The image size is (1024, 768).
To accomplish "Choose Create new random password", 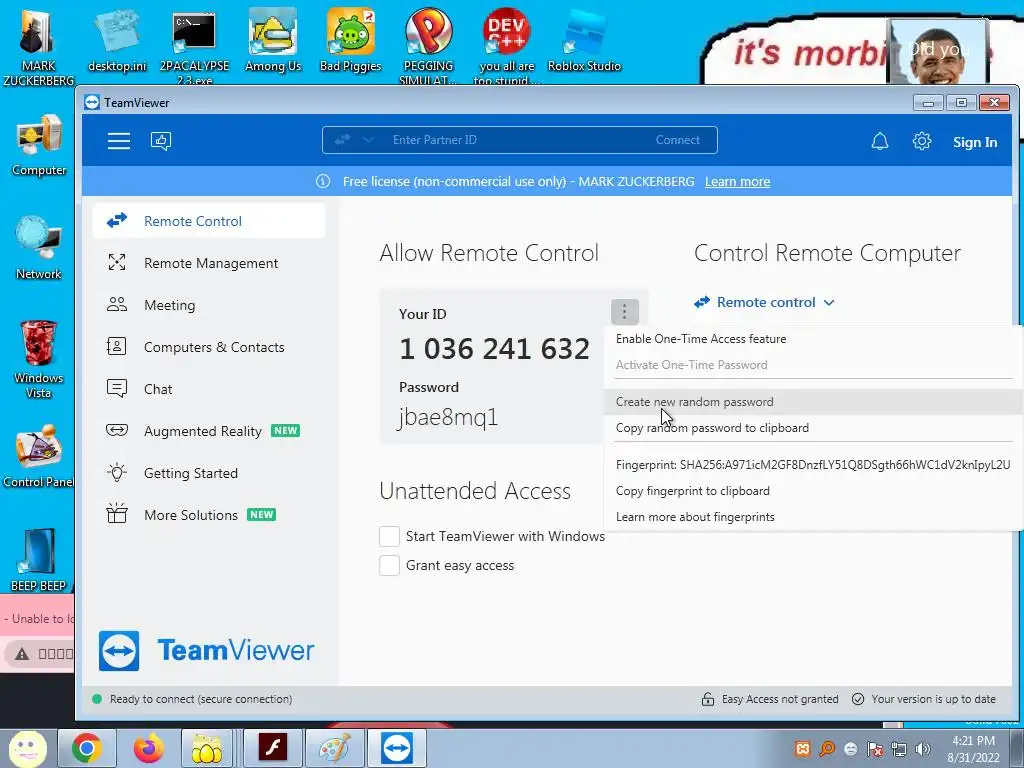I will point(813,402).
